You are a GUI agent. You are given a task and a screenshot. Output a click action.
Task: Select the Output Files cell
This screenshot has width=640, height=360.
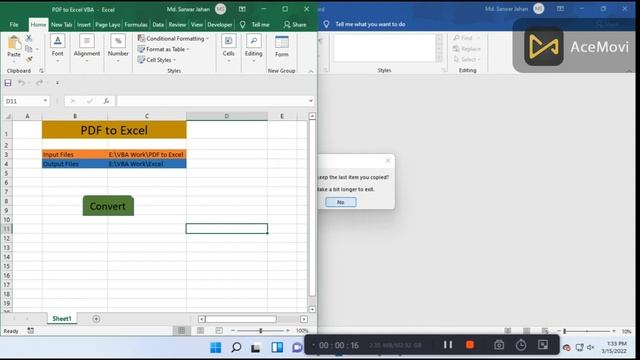click(x=75, y=164)
